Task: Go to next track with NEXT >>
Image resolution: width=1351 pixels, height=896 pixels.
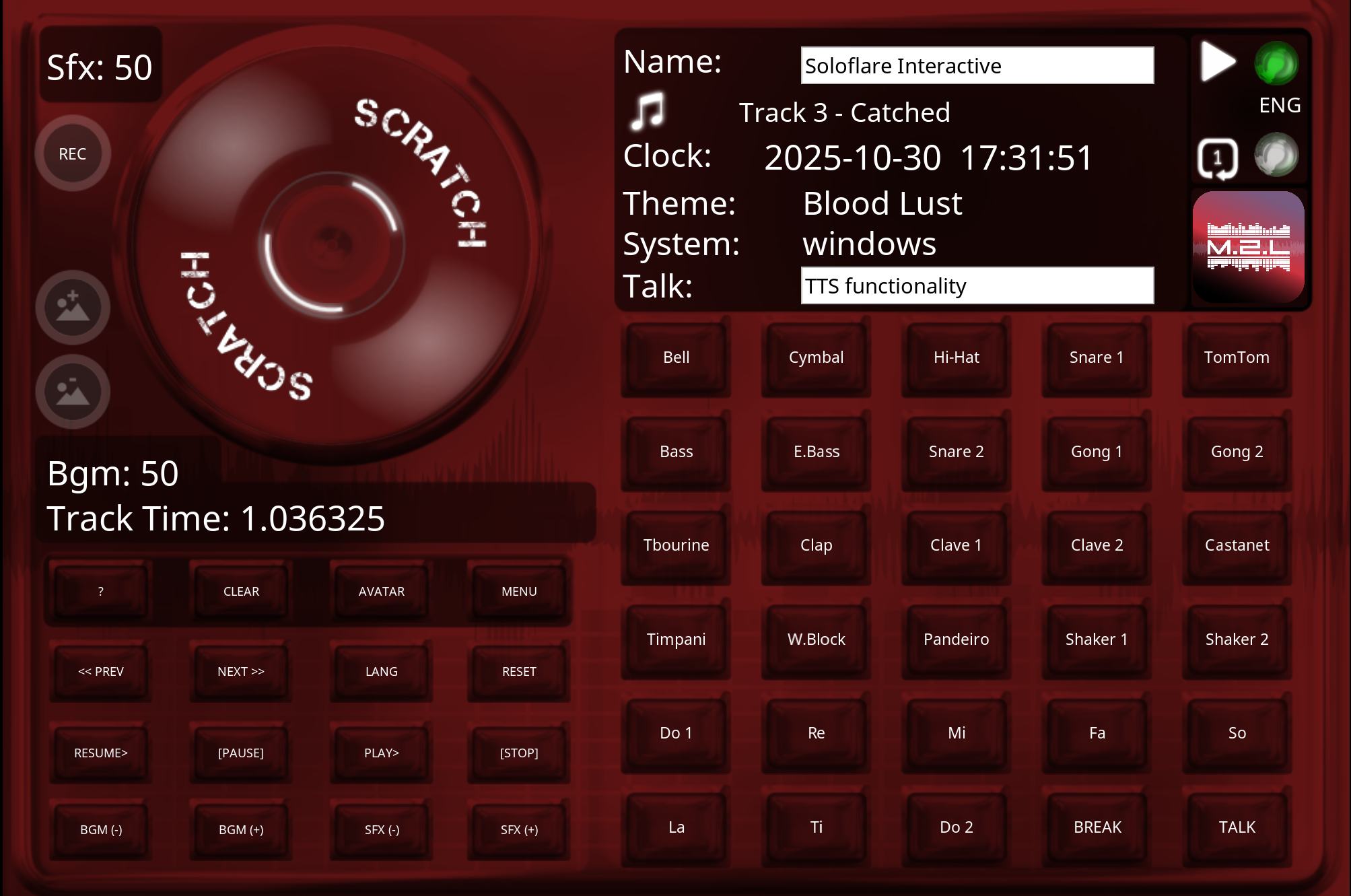Action: pyautogui.click(x=240, y=671)
